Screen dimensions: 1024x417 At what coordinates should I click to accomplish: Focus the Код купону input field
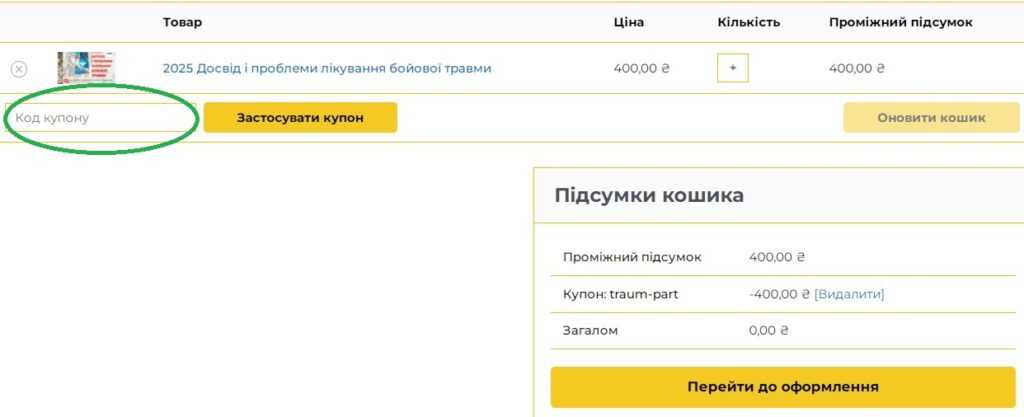point(100,118)
